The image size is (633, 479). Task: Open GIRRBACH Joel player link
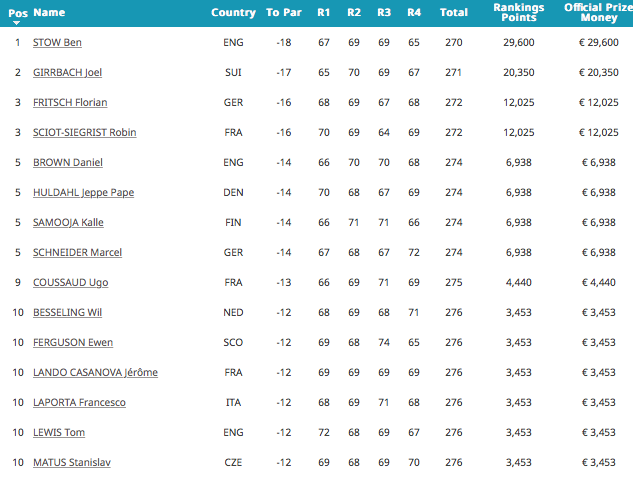point(67,72)
